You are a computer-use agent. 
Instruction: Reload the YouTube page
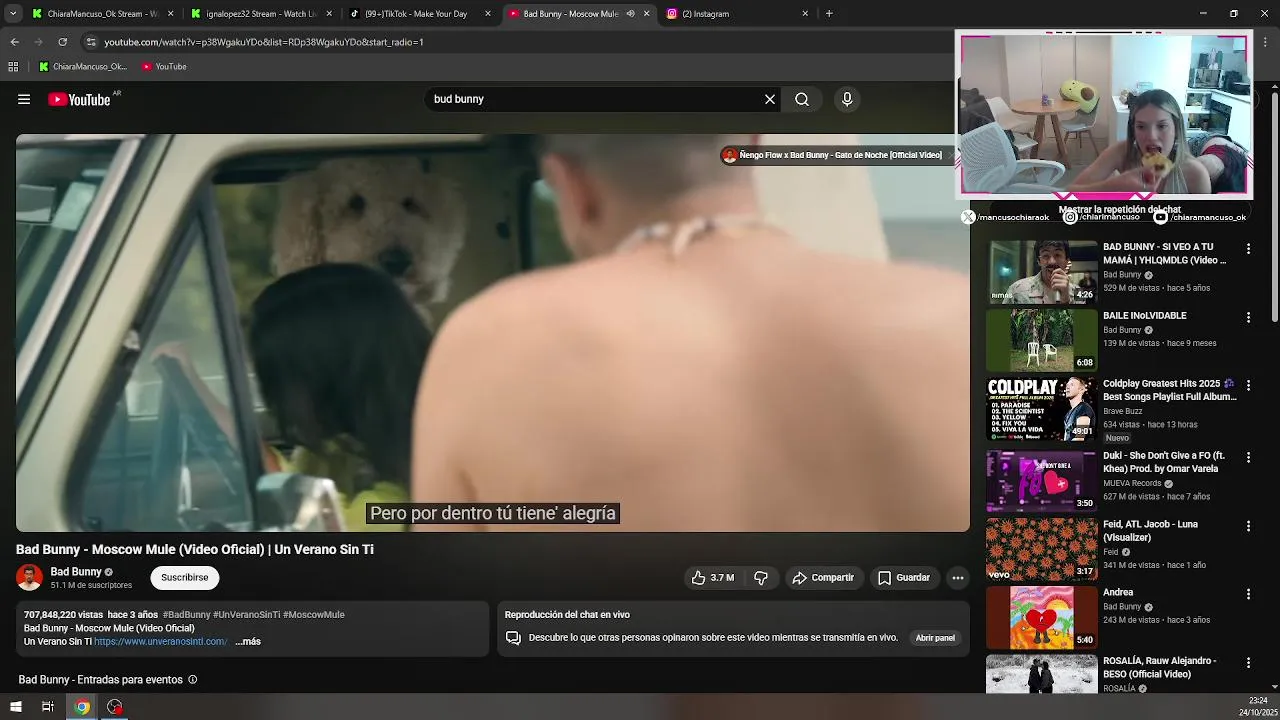62,42
